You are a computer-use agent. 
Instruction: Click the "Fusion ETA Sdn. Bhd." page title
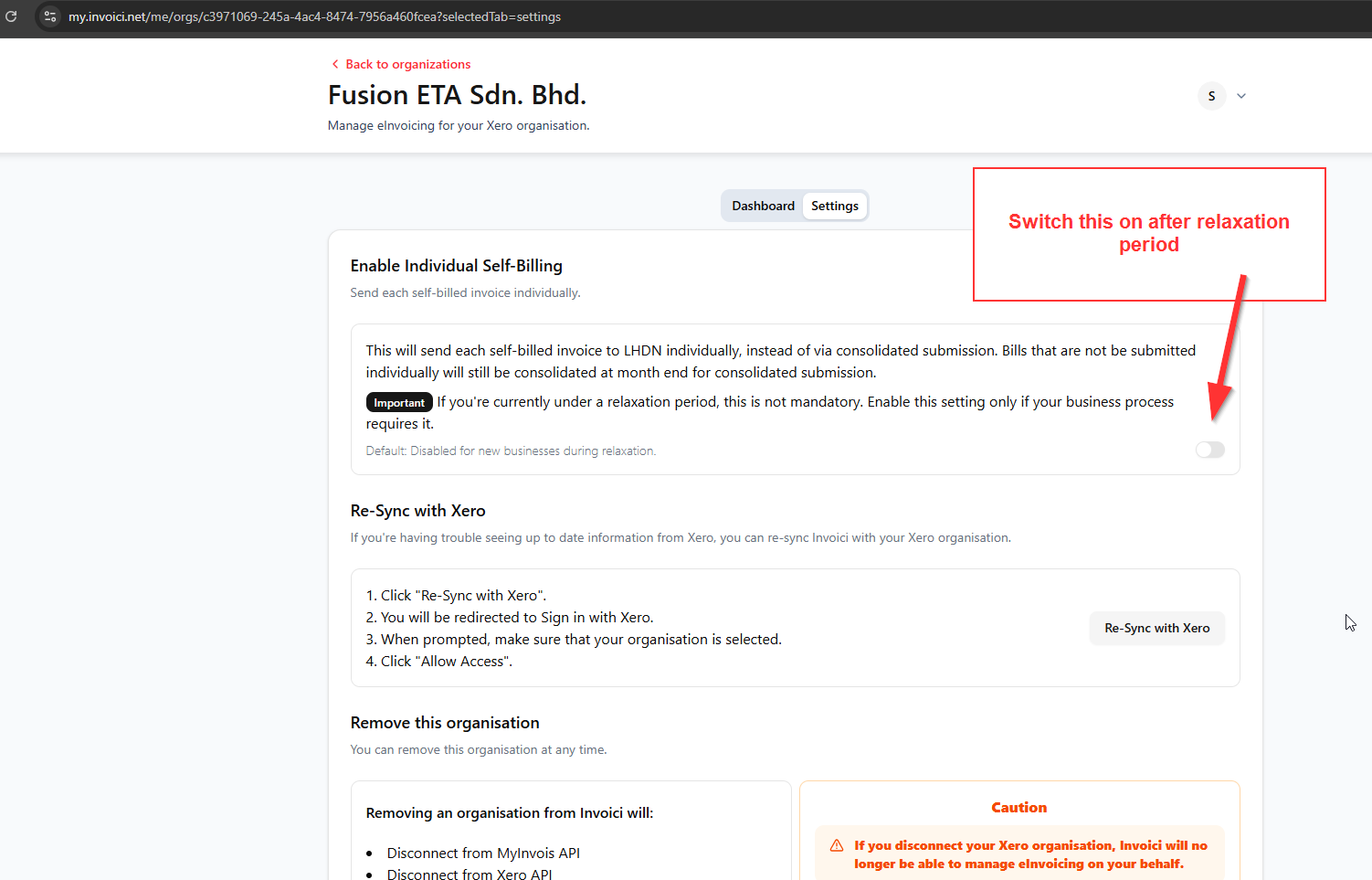coord(457,95)
